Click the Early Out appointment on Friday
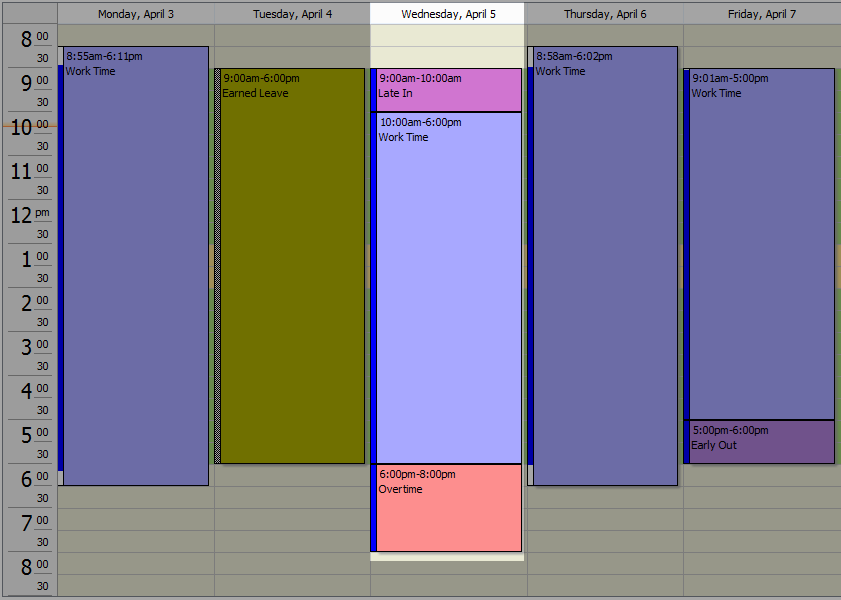Image resolution: width=841 pixels, height=600 pixels. (x=762, y=441)
